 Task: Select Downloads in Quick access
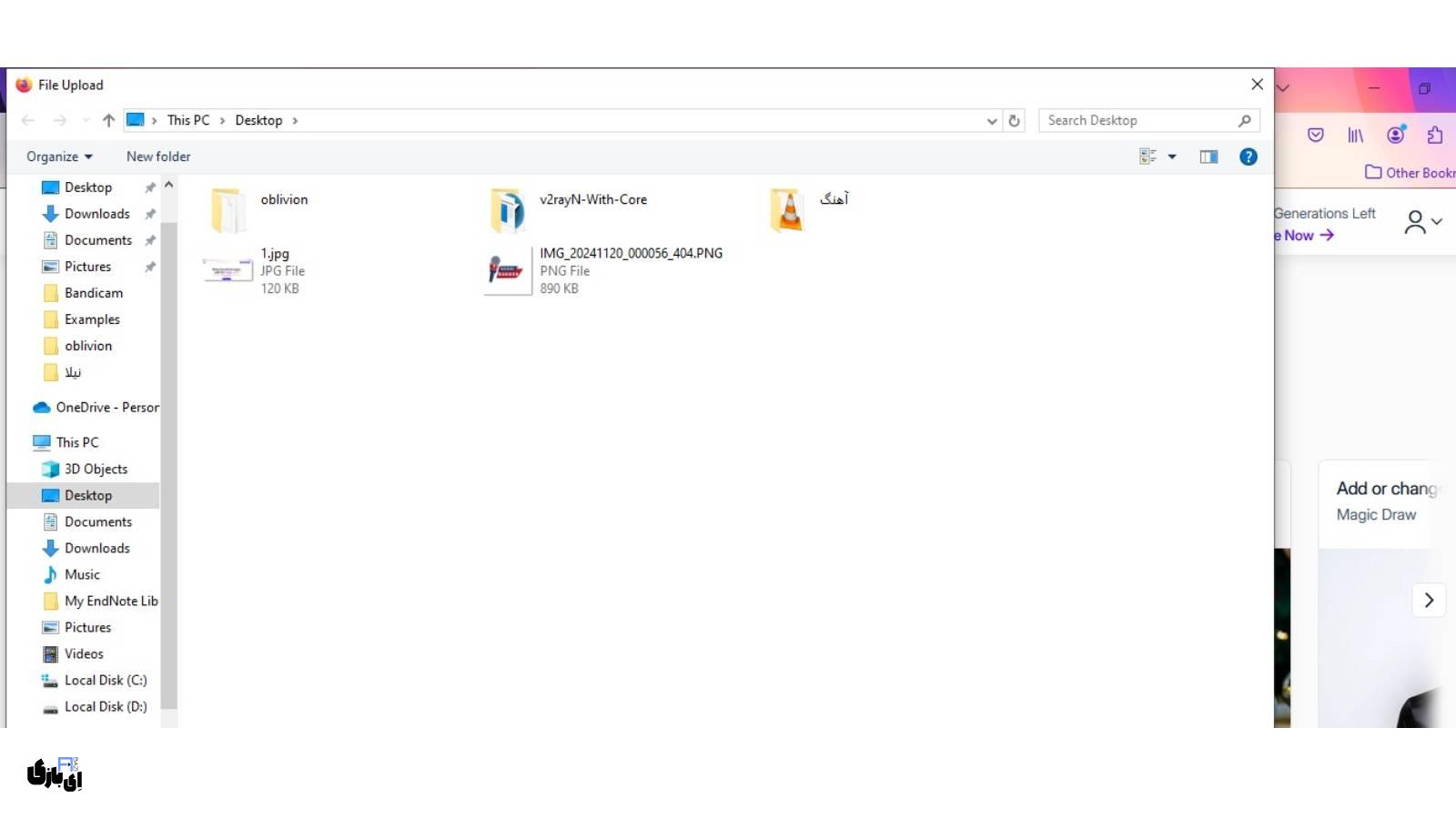click(x=96, y=214)
